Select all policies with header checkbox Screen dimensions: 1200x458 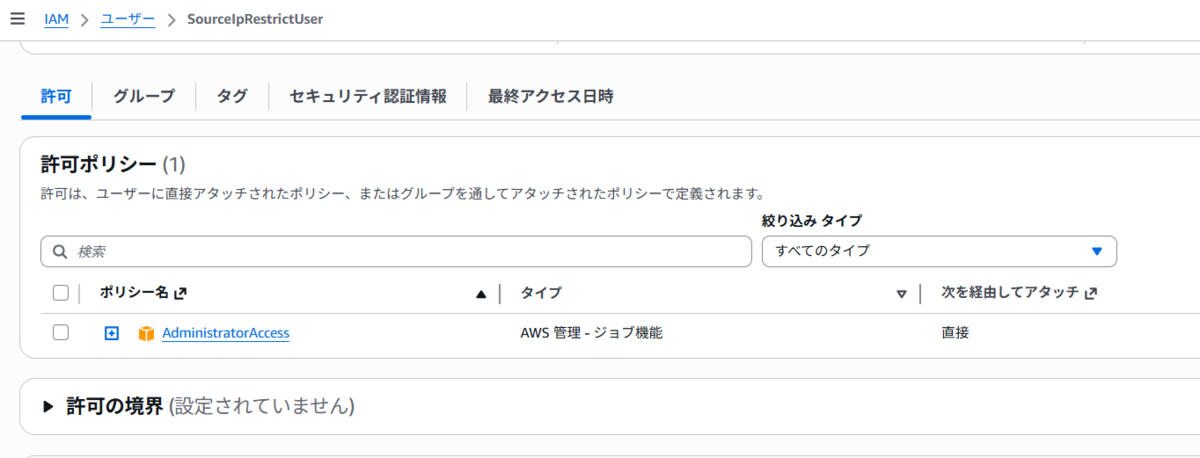60,293
